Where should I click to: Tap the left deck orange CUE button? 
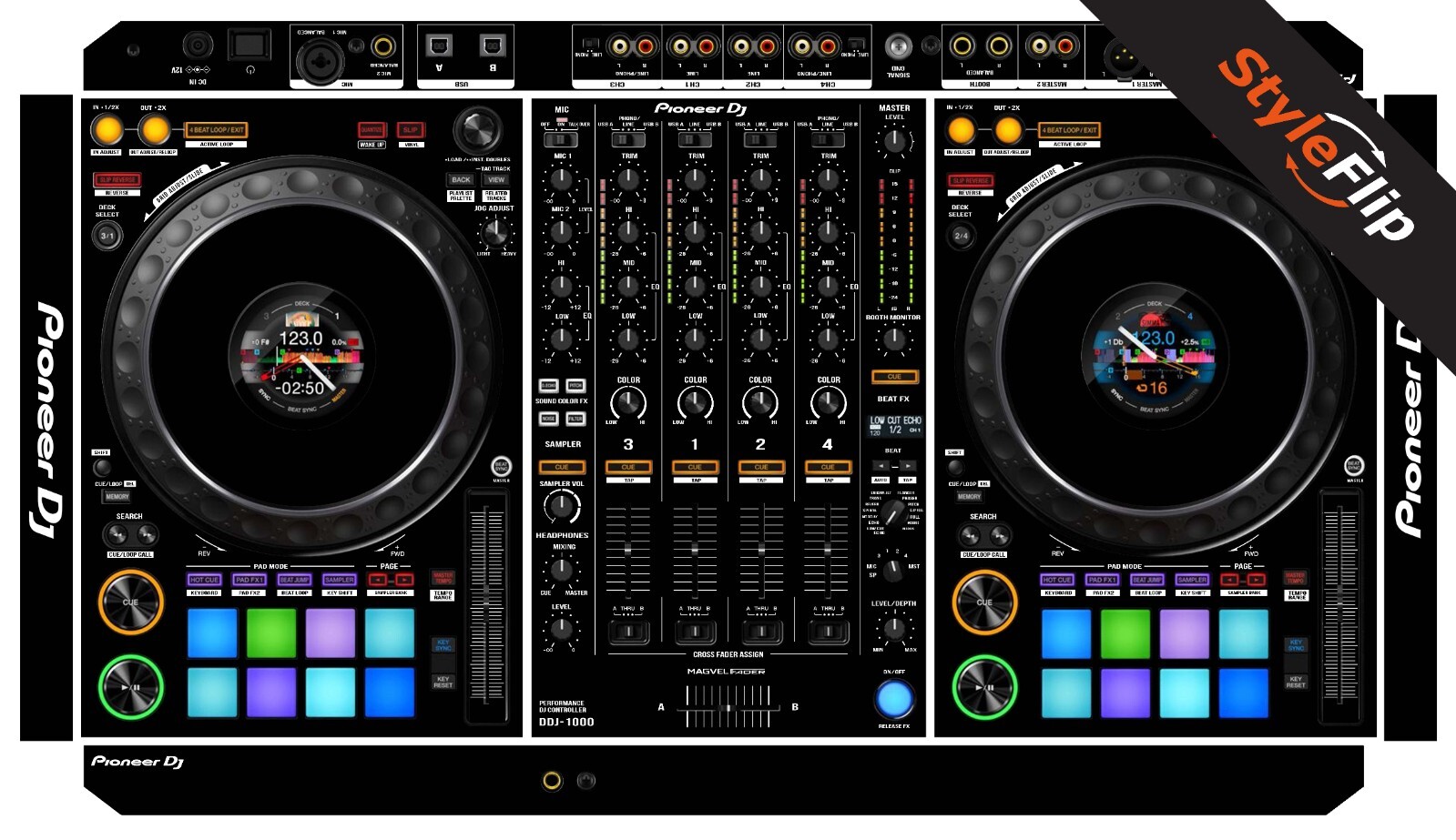tap(130, 602)
